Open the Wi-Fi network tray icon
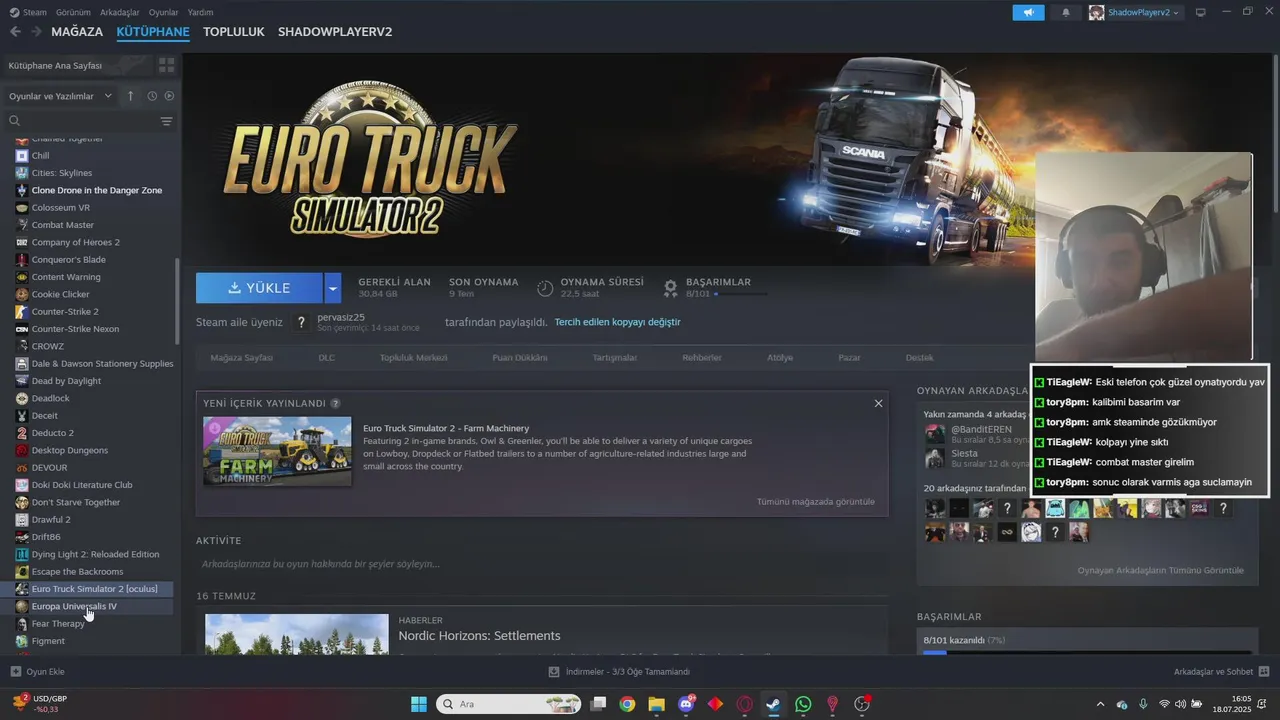Screen dimensions: 1280x720 [x=1164, y=704]
